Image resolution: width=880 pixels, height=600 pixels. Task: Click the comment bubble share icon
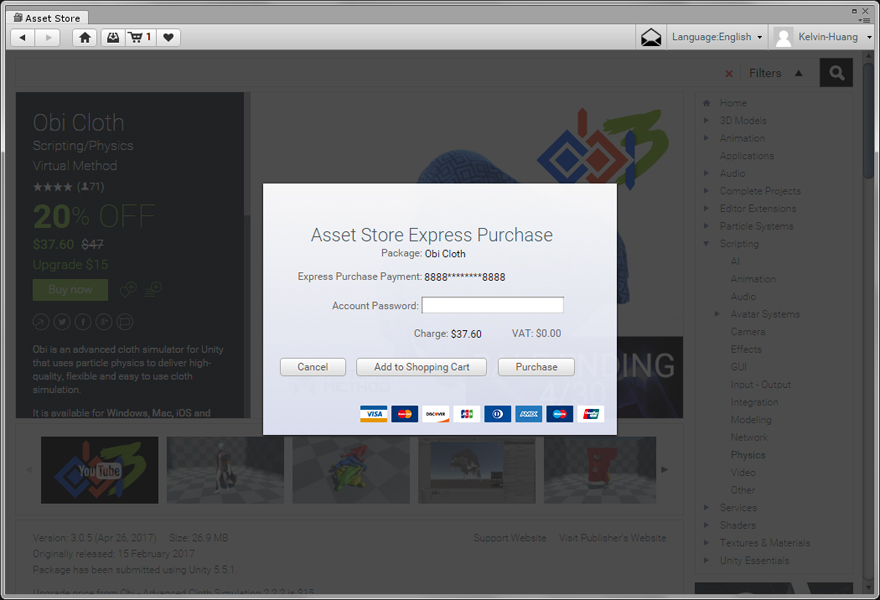coord(125,322)
